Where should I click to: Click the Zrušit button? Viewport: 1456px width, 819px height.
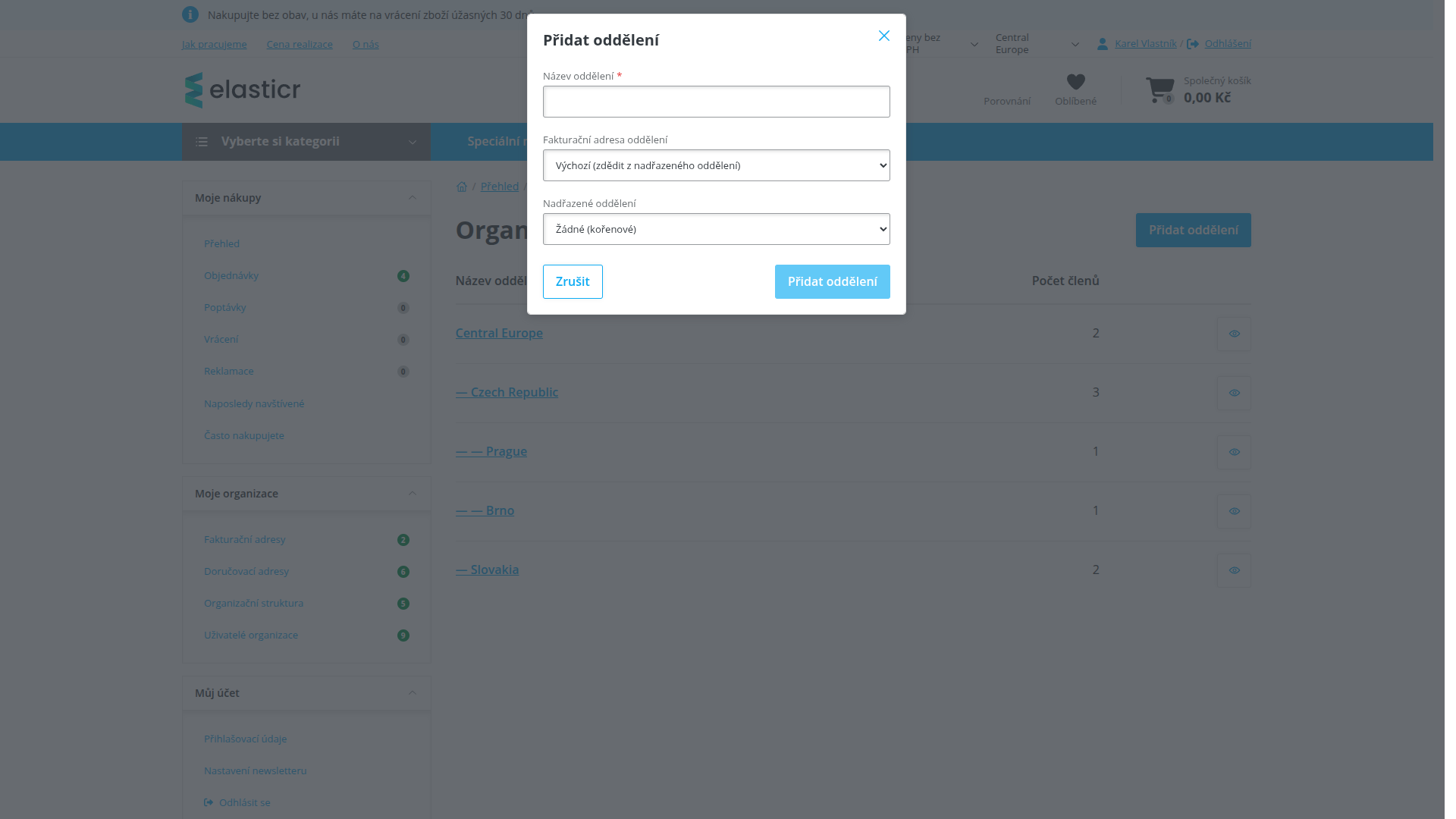tap(573, 281)
